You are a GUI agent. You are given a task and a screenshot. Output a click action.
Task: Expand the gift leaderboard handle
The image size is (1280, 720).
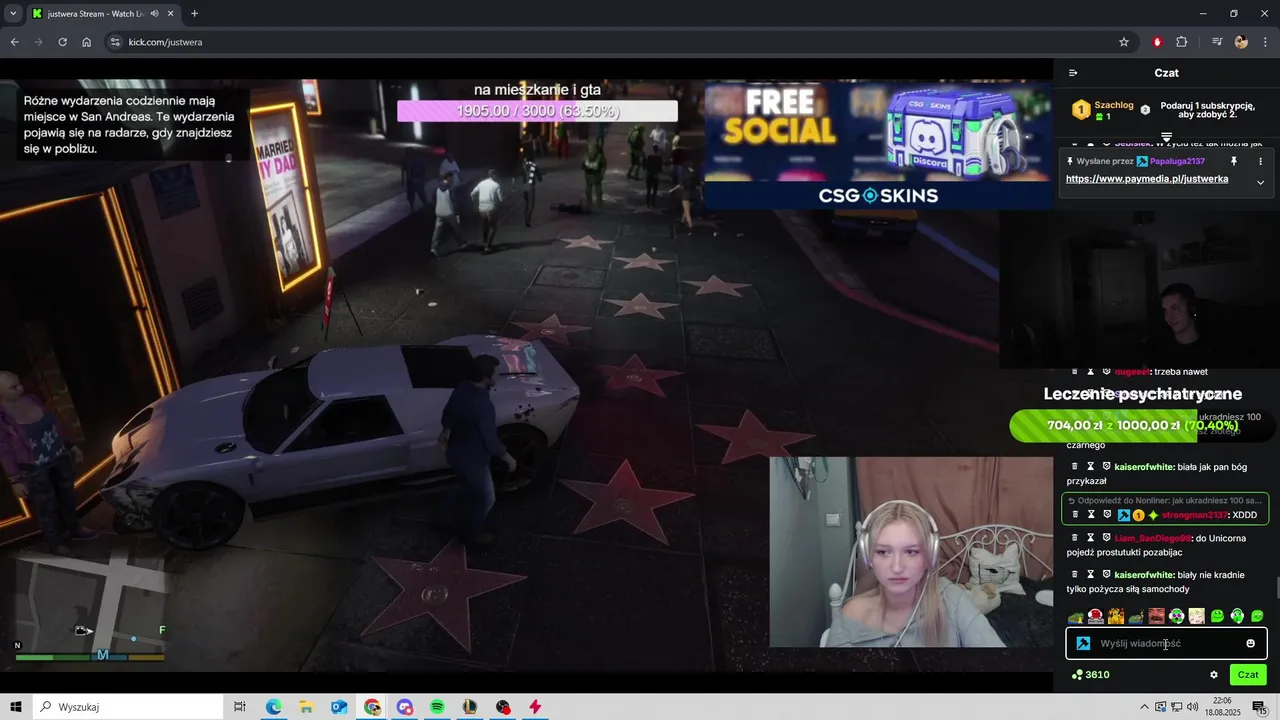(1166, 137)
